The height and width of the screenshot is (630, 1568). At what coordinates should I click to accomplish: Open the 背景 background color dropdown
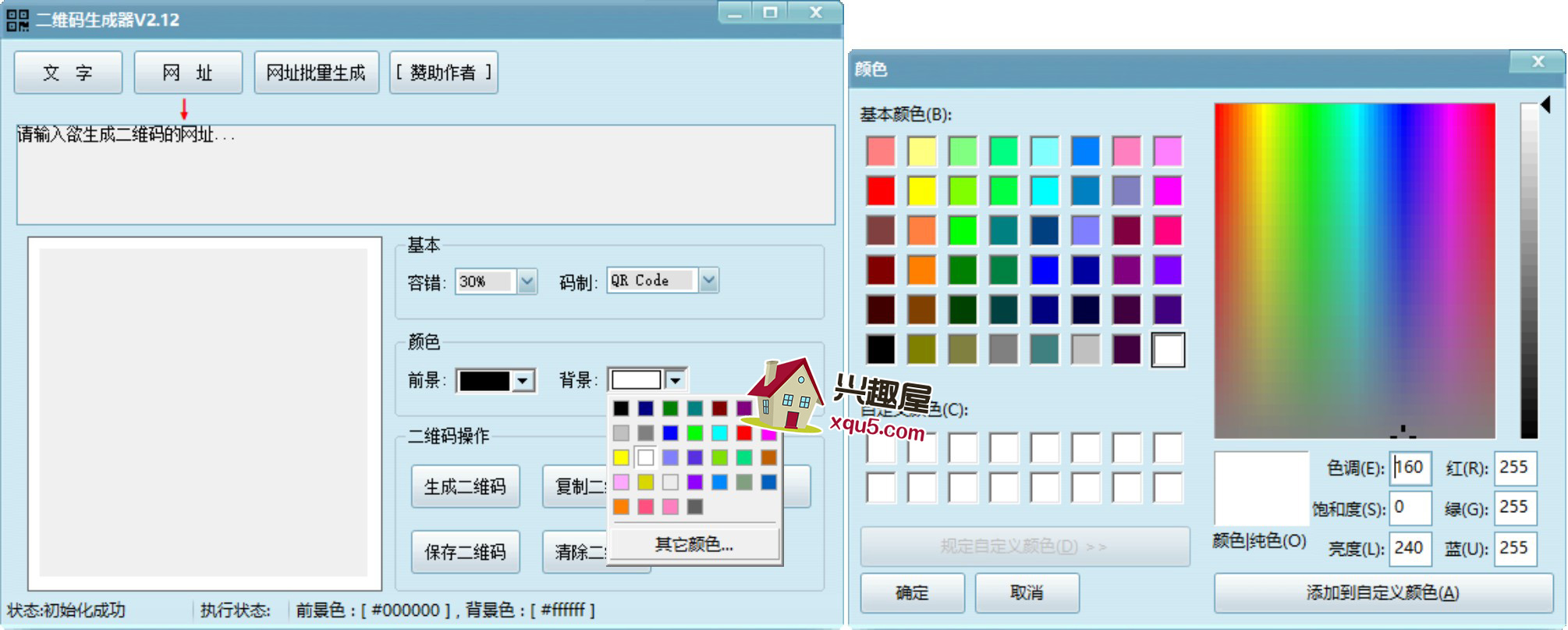click(x=676, y=380)
